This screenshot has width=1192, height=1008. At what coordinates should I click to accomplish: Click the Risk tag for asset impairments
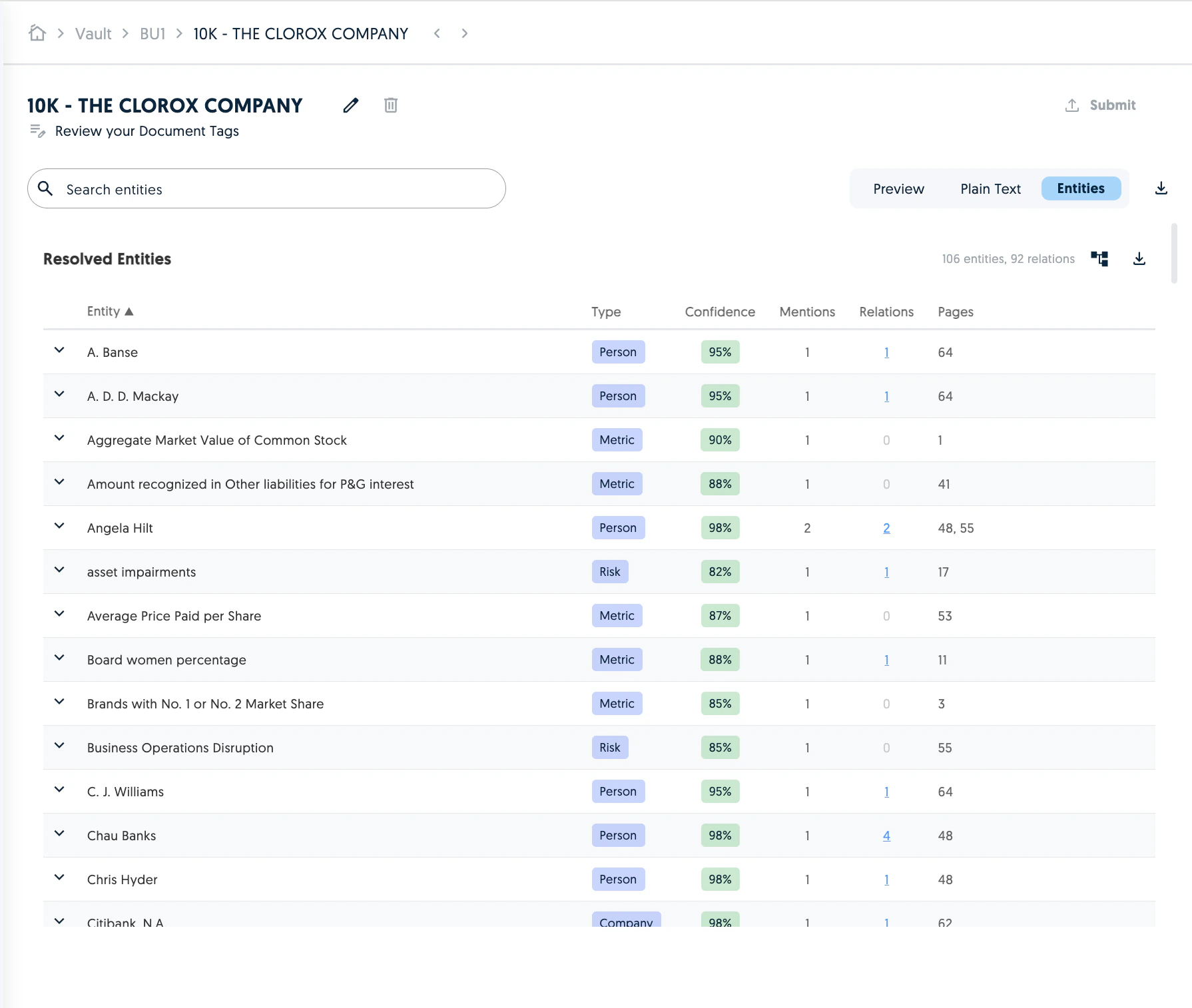tap(610, 572)
